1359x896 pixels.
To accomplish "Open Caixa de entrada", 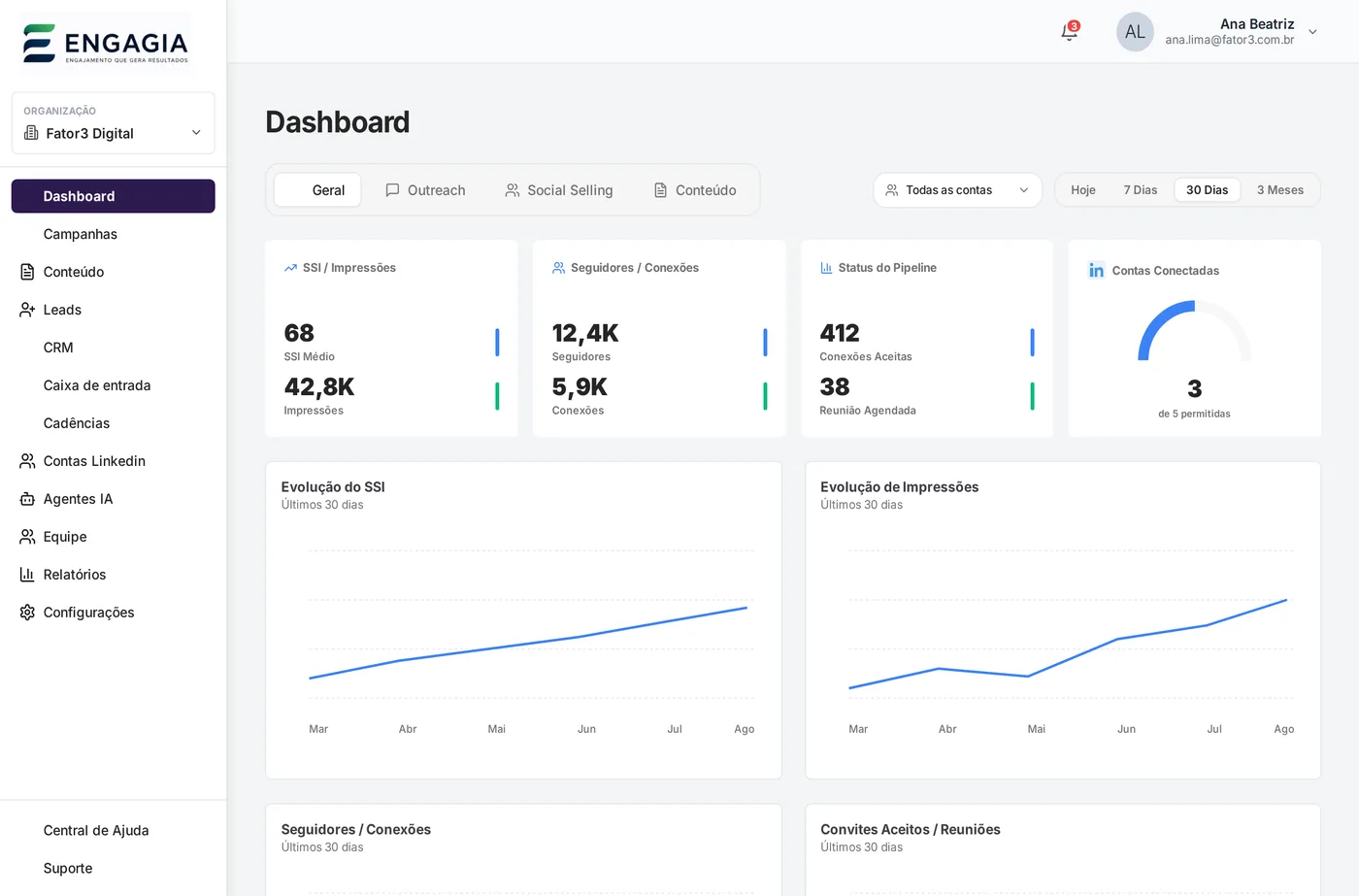I will tap(113, 385).
